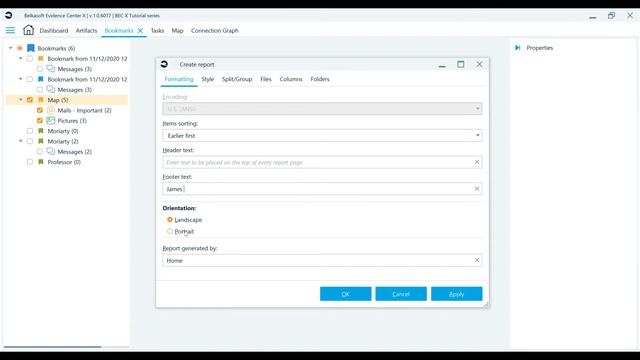
Task: Collapse the Map (5) node
Action: pos(20,100)
